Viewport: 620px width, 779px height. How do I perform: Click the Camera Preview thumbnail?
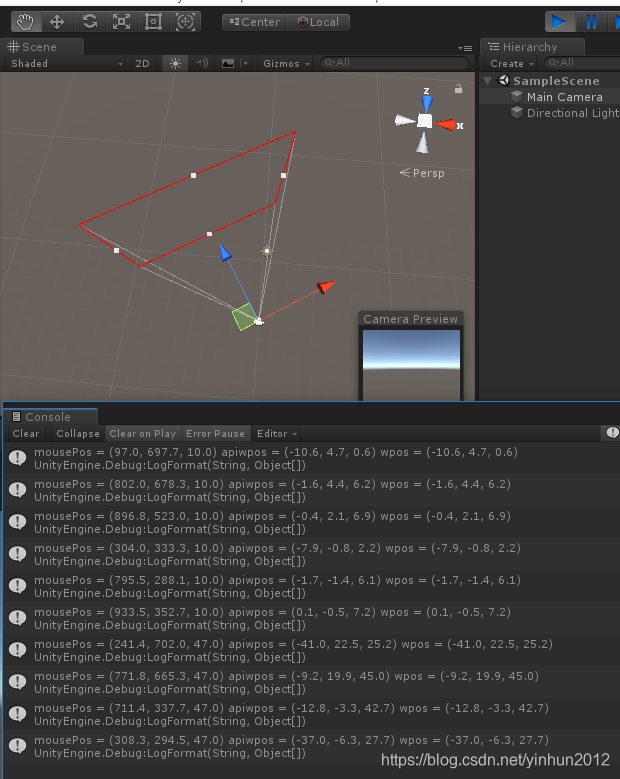click(411, 364)
